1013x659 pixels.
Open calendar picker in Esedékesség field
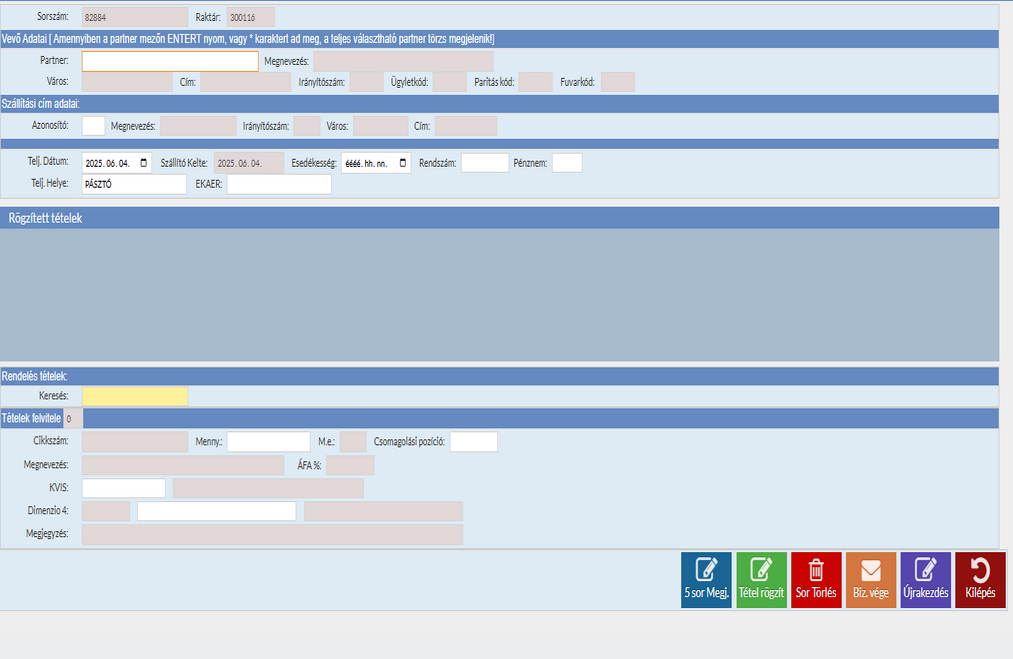[x=403, y=163]
